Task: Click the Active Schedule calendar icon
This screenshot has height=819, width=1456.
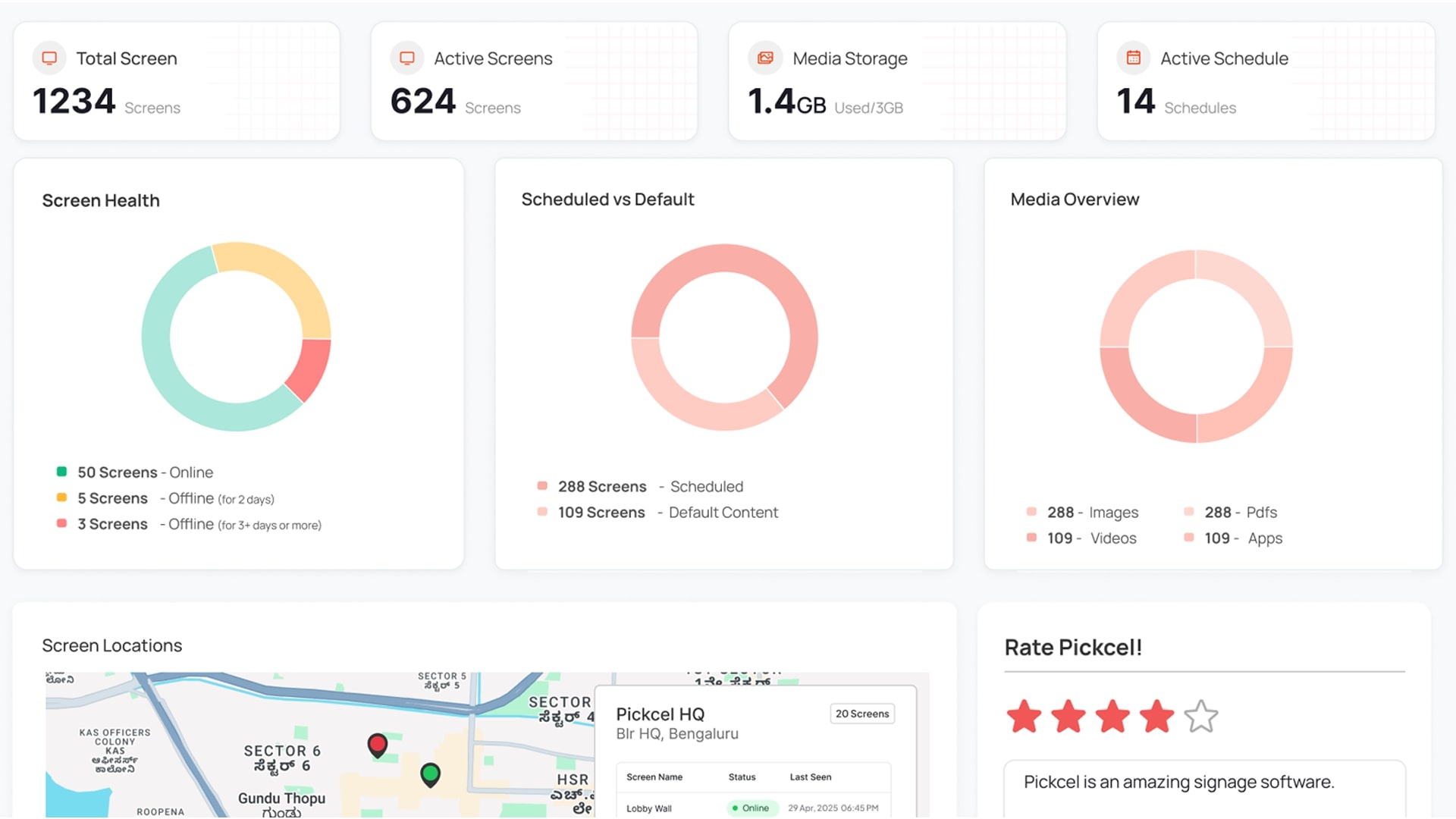Action: (1133, 57)
